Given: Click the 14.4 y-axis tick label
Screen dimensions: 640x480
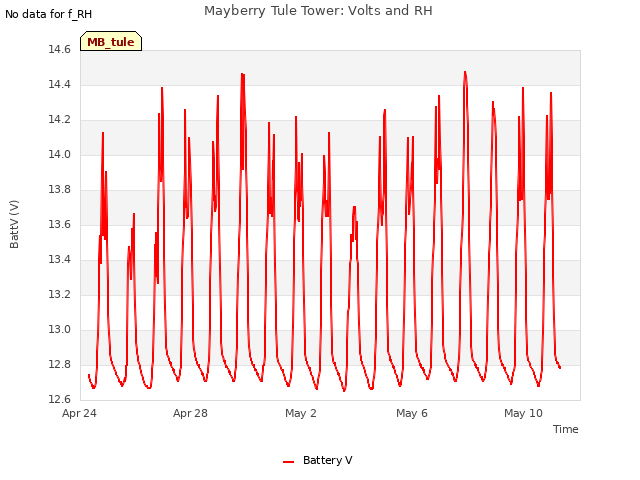Looking at the screenshot, I should [x=60, y=85].
